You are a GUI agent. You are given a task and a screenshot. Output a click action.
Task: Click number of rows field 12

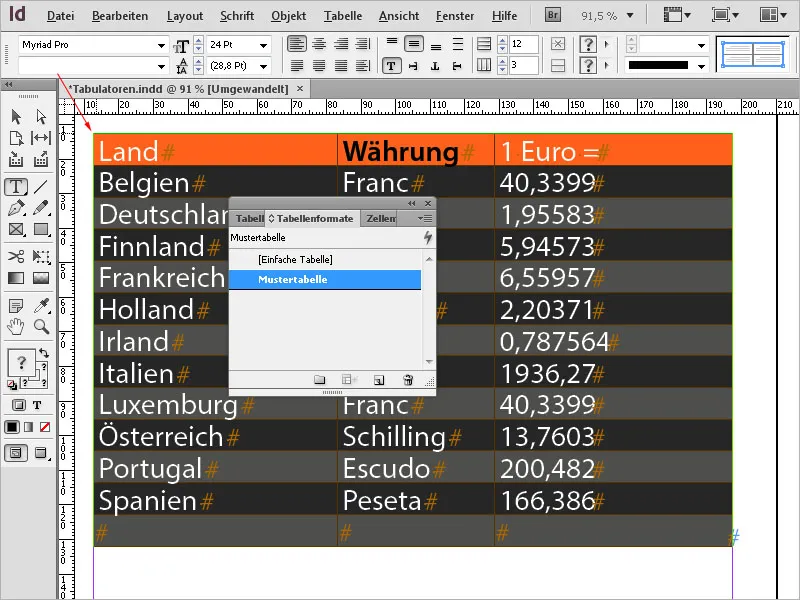(523, 44)
